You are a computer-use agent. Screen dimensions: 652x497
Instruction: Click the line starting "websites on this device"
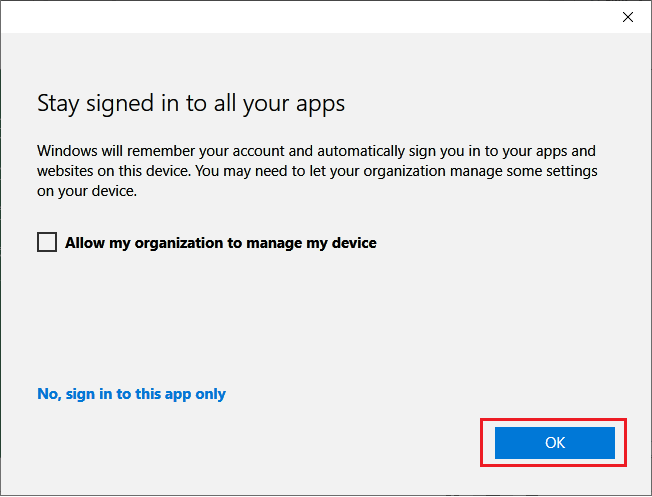[x=316, y=171]
